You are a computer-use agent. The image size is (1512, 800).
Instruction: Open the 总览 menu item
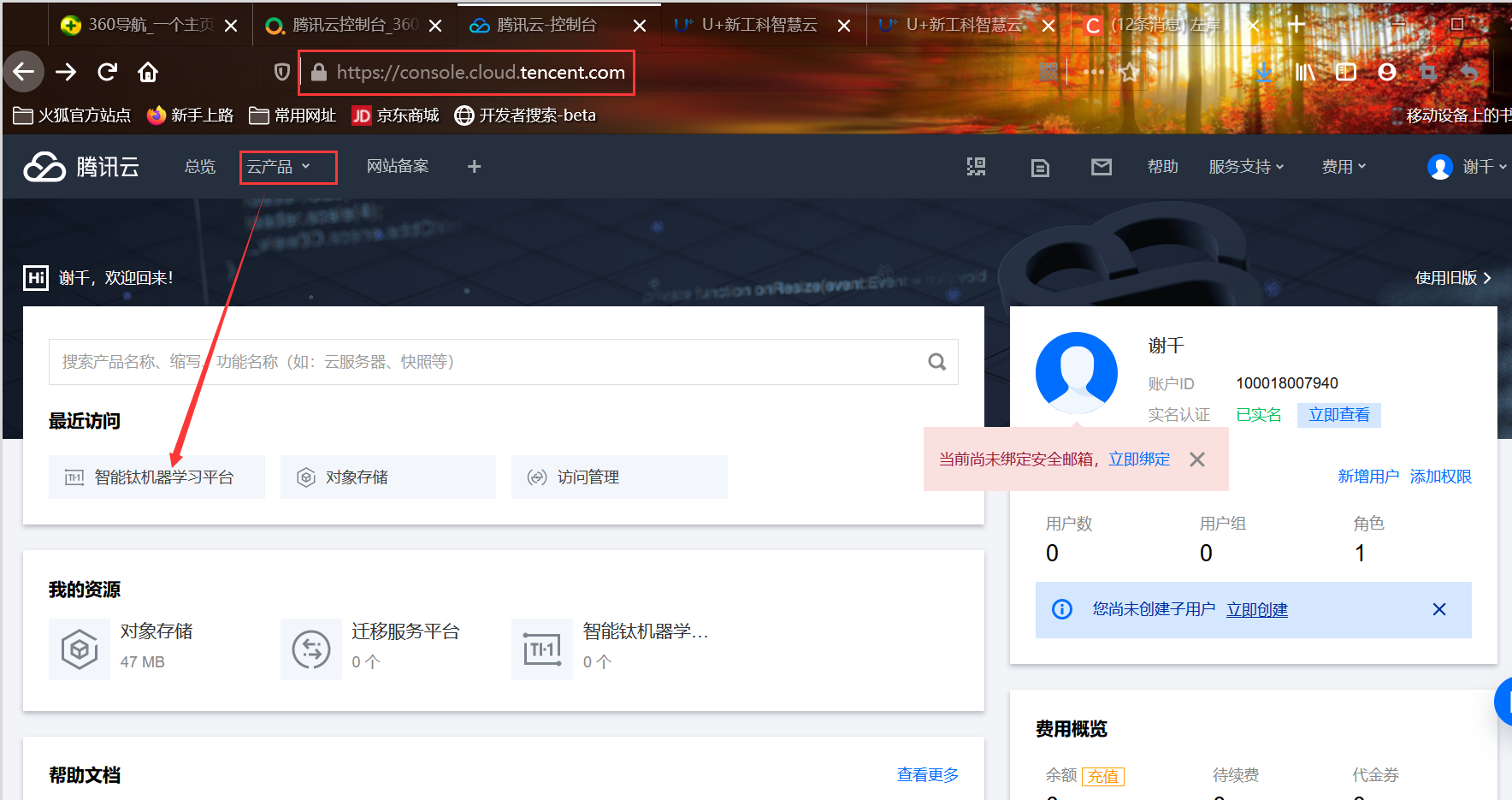[x=200, y=167]
